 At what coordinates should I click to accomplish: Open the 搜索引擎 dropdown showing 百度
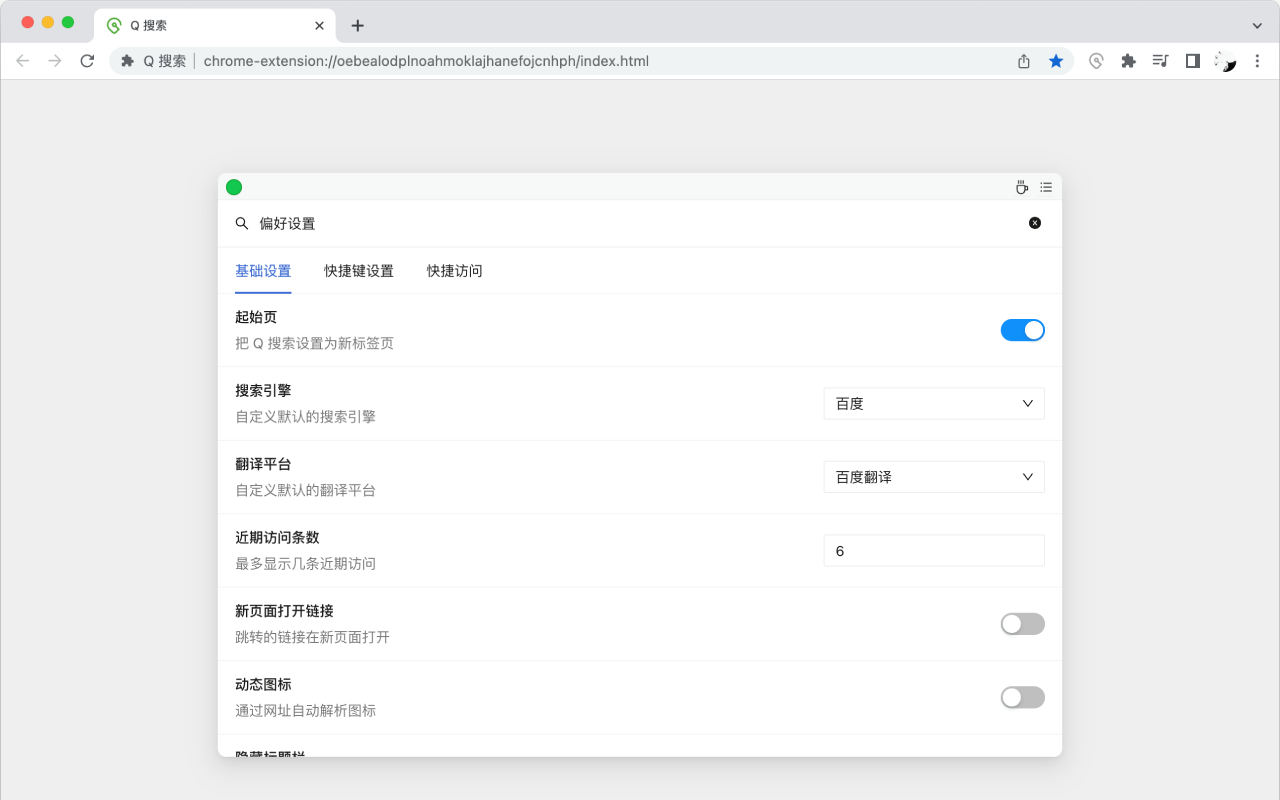point(934,403)
